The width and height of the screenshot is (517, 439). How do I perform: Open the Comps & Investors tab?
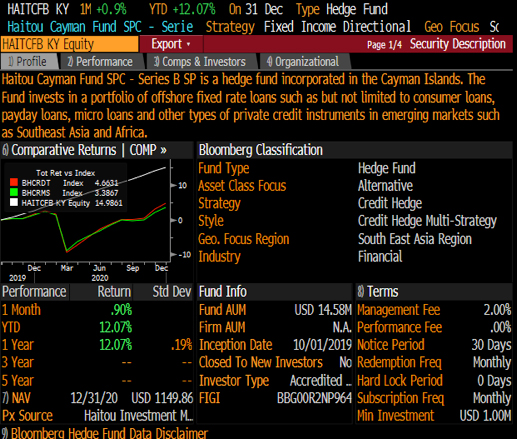coord(201,62)
